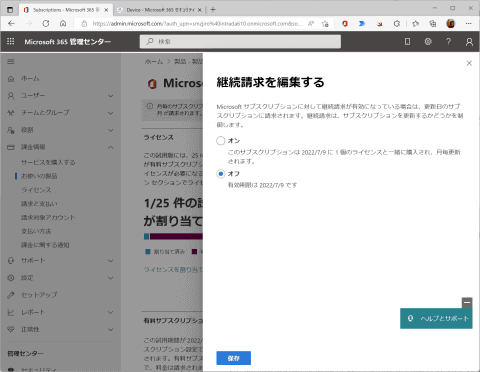Toggle the navigation hamburger menu
Image resolution: width=480 pixels, height=372 pixels.
pyautogui.click(x=11, y=61)
